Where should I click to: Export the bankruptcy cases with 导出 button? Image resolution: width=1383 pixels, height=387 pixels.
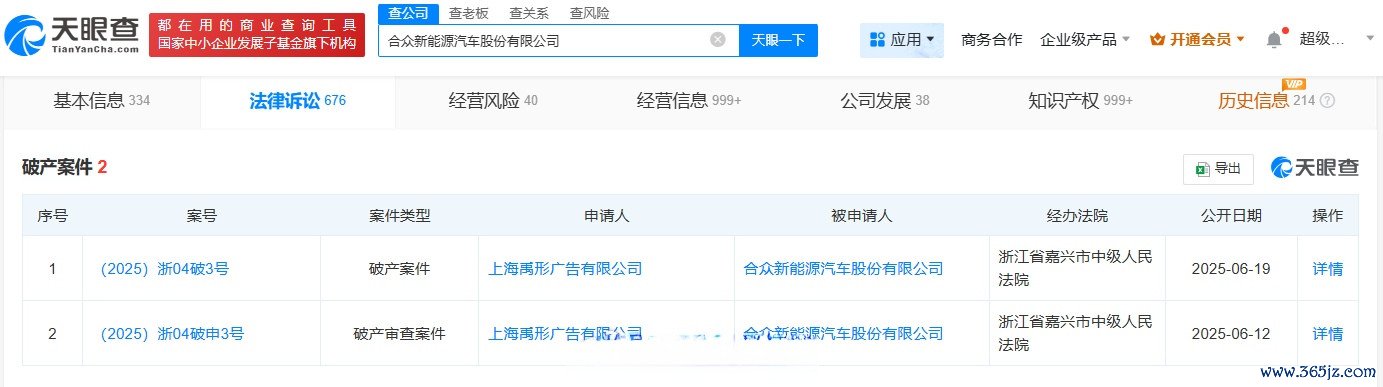pos(1218,169)
